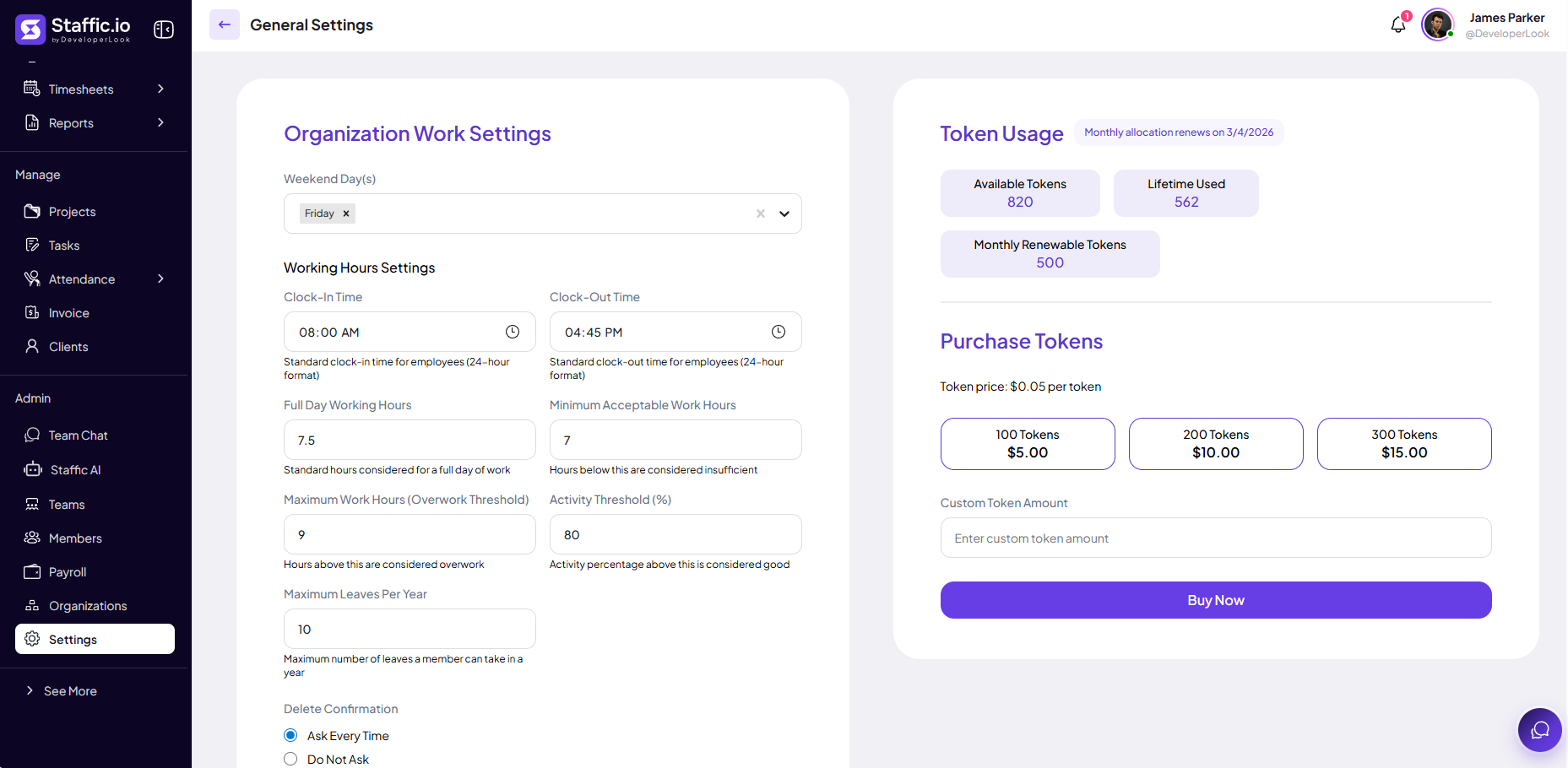This screenshot has height=768, width=1568.
Task: Go back using the arrow button
Action: 225,24
